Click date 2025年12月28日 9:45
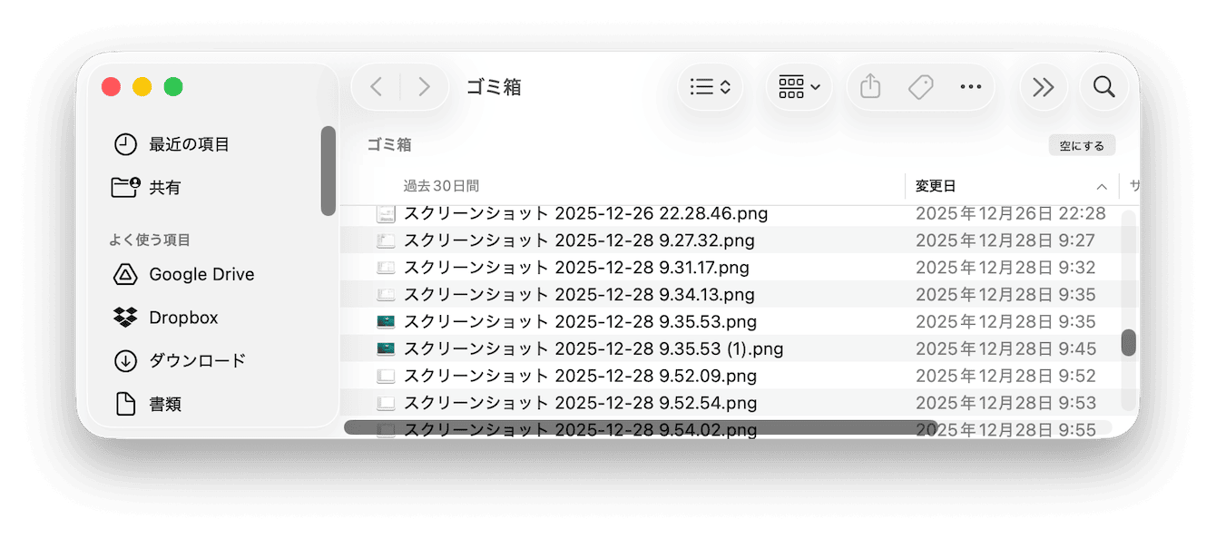 coord(1005,348)
